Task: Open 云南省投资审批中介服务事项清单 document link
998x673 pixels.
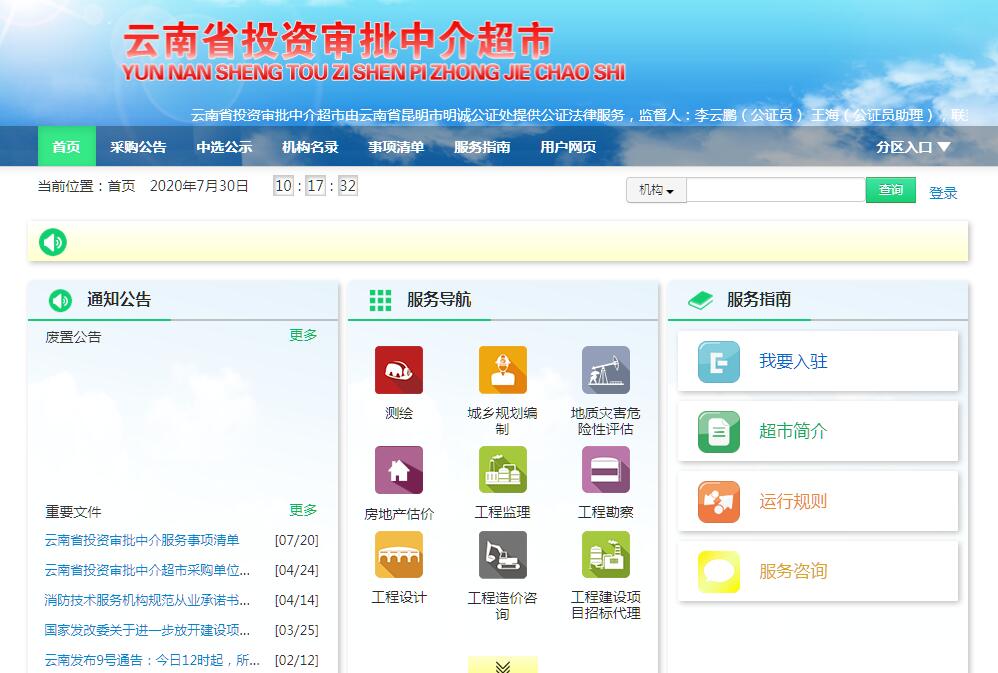Action: tap(142, 540)
